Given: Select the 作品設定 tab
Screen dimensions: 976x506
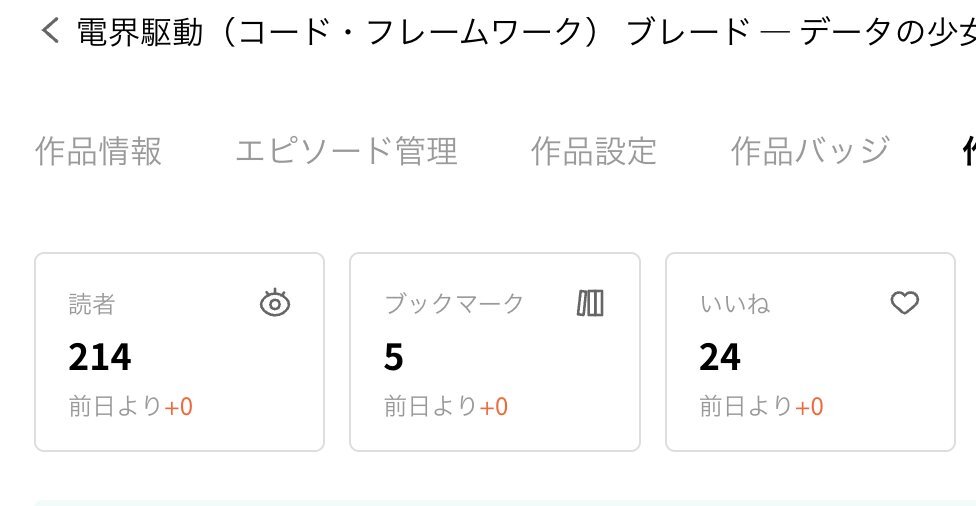Looking at the screenshot, I should tap(594, 151).
